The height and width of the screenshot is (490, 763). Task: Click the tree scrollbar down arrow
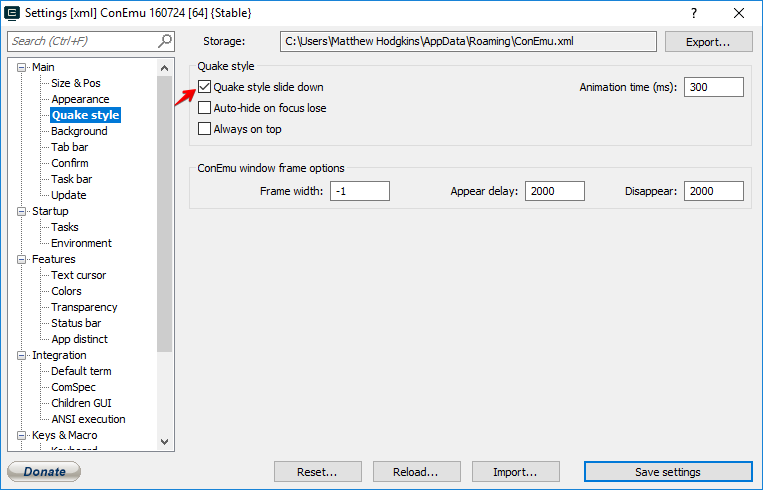[165, 441]
